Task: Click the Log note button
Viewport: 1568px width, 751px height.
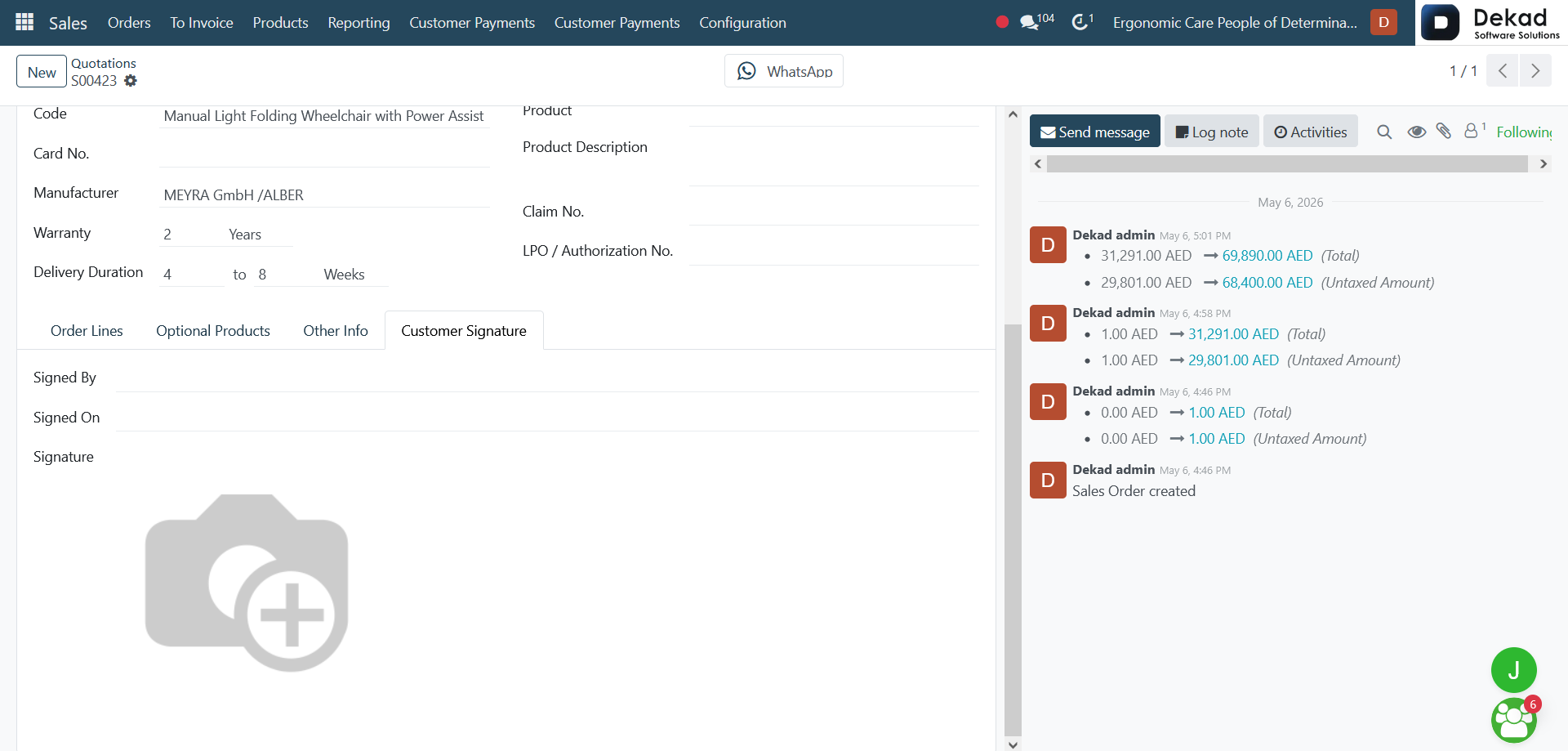Action: (1211, 132)
